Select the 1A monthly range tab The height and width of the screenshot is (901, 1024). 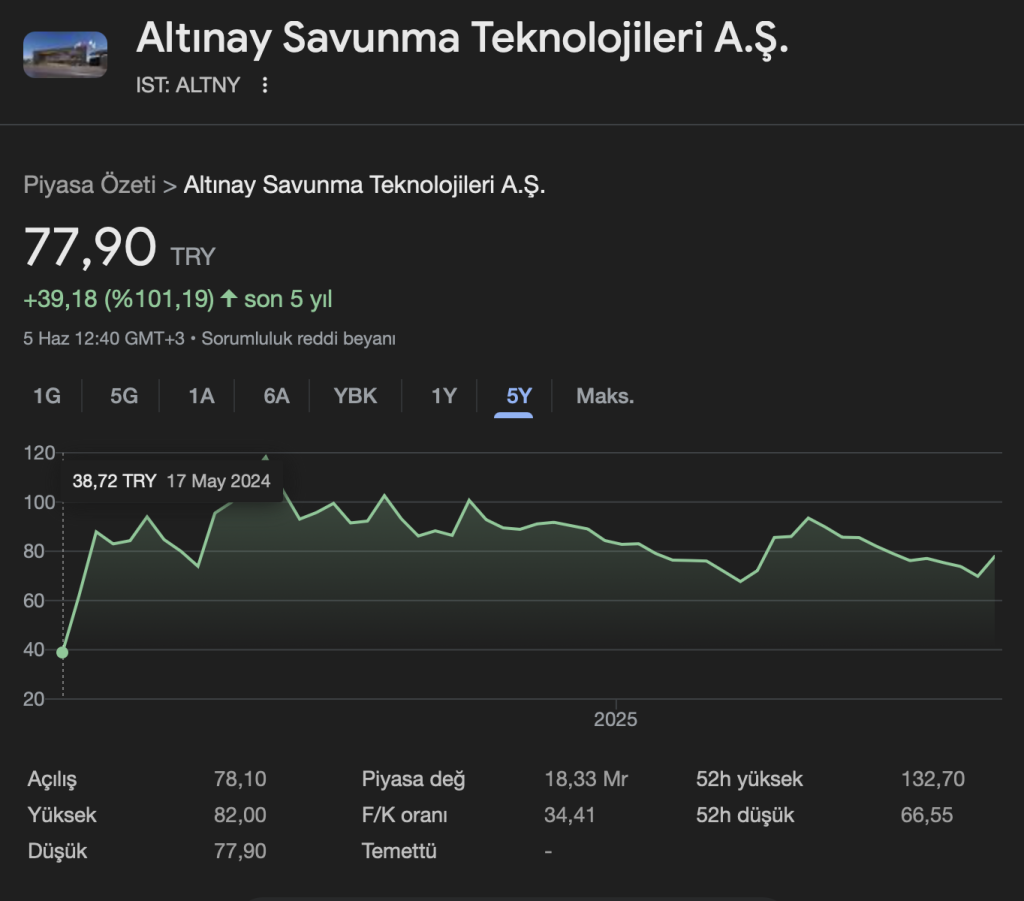coord(201,396)
